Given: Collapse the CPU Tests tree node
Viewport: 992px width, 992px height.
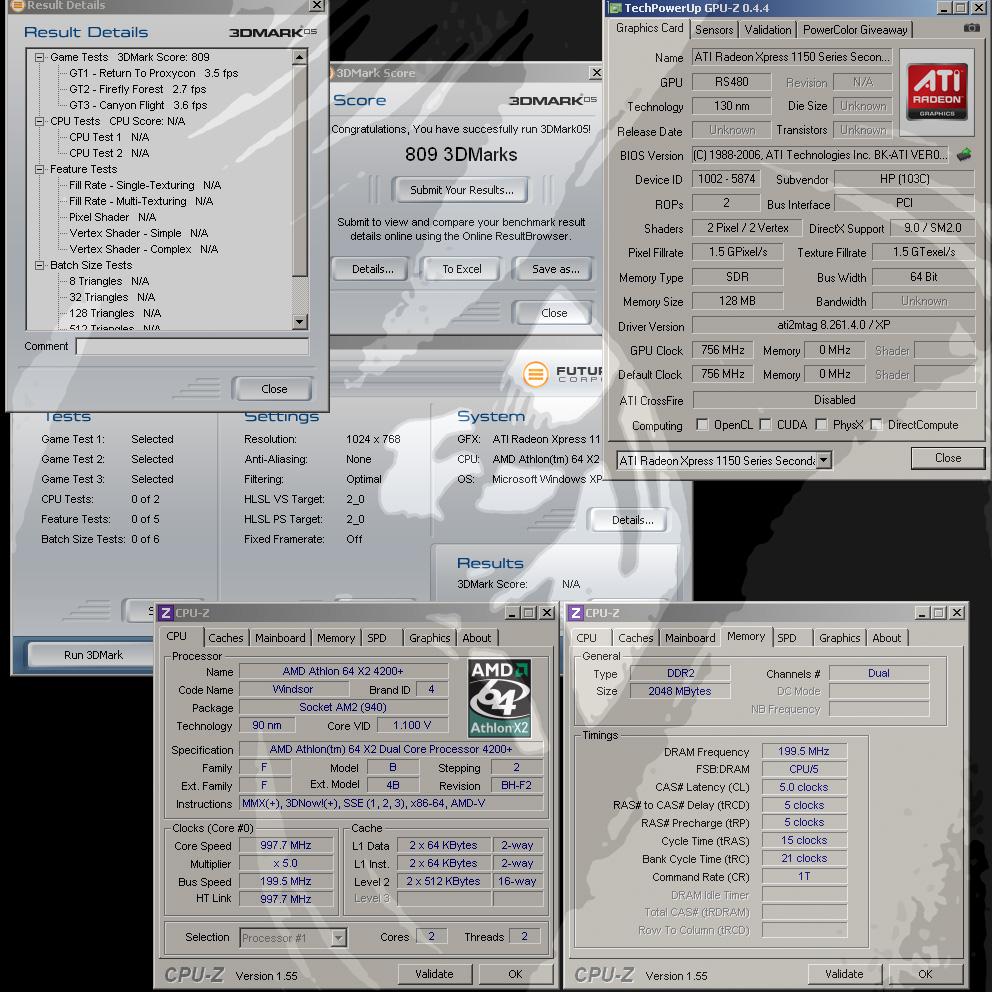Looking at the screenshot, I should [x=39, y=121].
